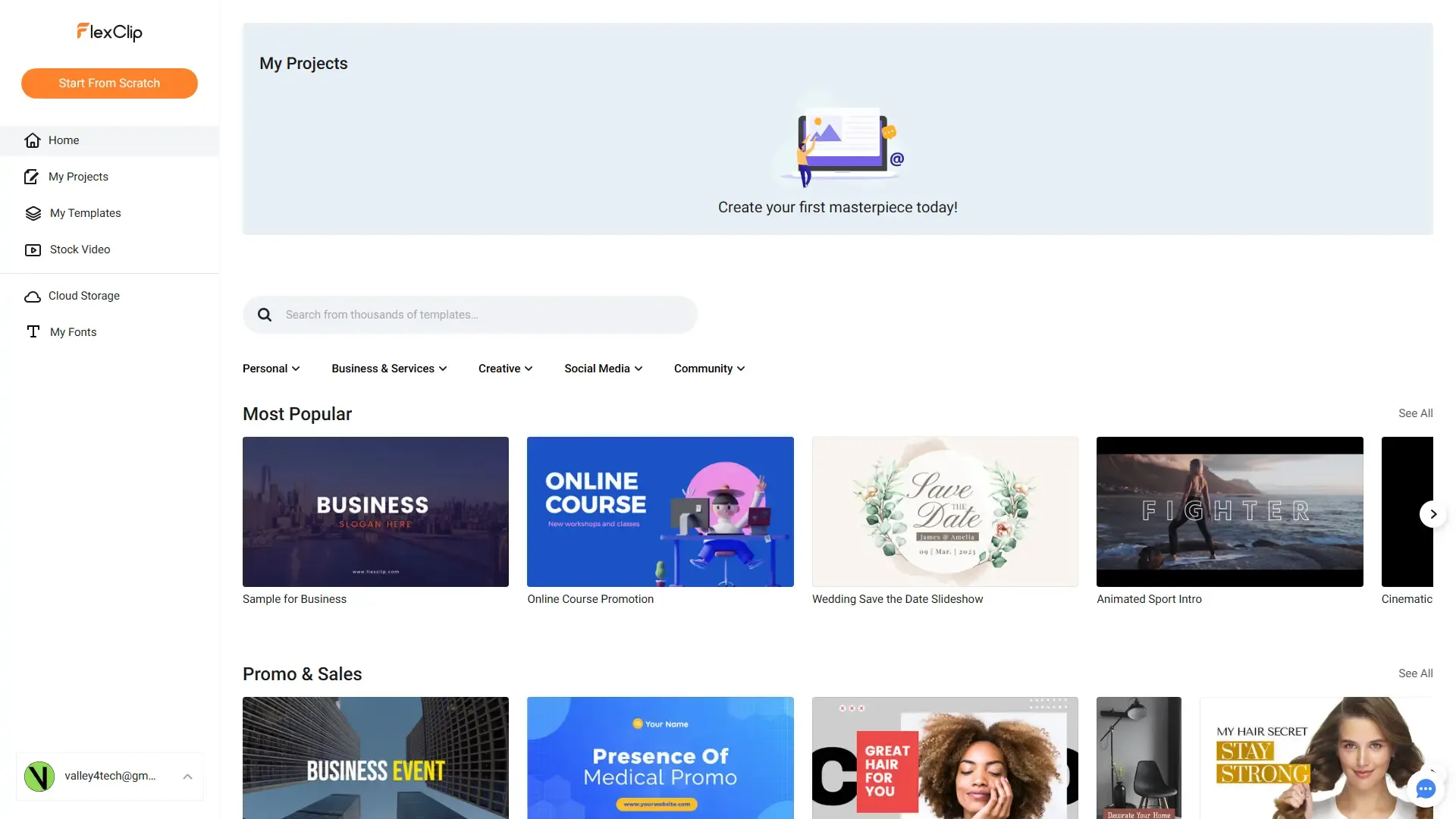Image resolution: width=1456 pixels, height=819 pixels.
Task: Click the My Templates layers icon
Action: point(33,213)
